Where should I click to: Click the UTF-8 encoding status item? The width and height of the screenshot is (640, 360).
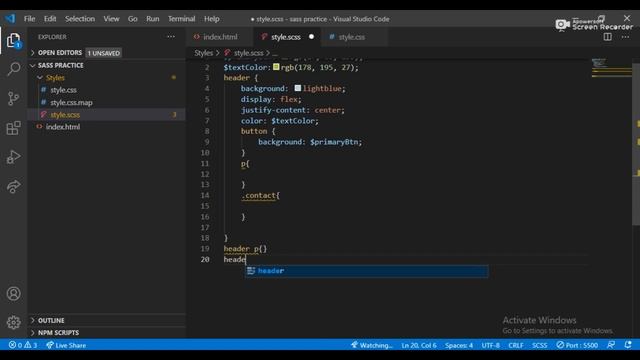point(490,345)
